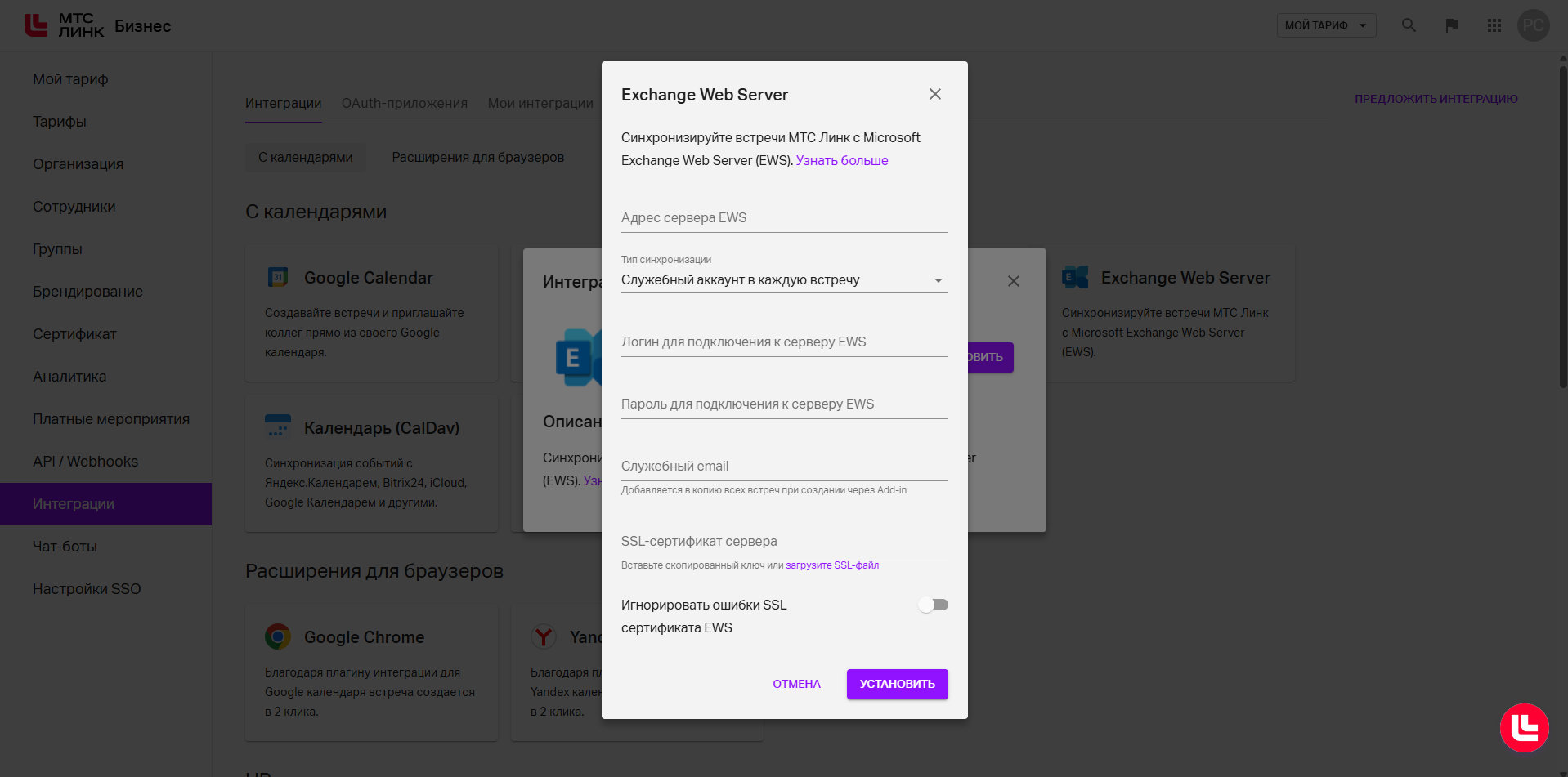Click the flag icon in header

click(x=1452, y=25)
